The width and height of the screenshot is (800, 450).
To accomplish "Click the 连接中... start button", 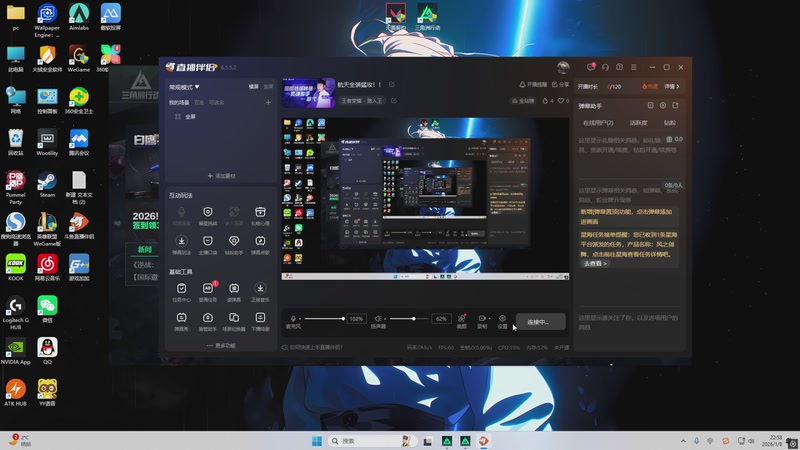I will 540,322.
